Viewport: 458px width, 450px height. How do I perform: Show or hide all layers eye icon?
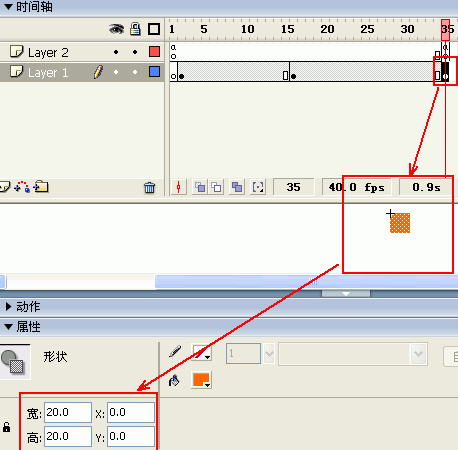click(x=116, y=29)
